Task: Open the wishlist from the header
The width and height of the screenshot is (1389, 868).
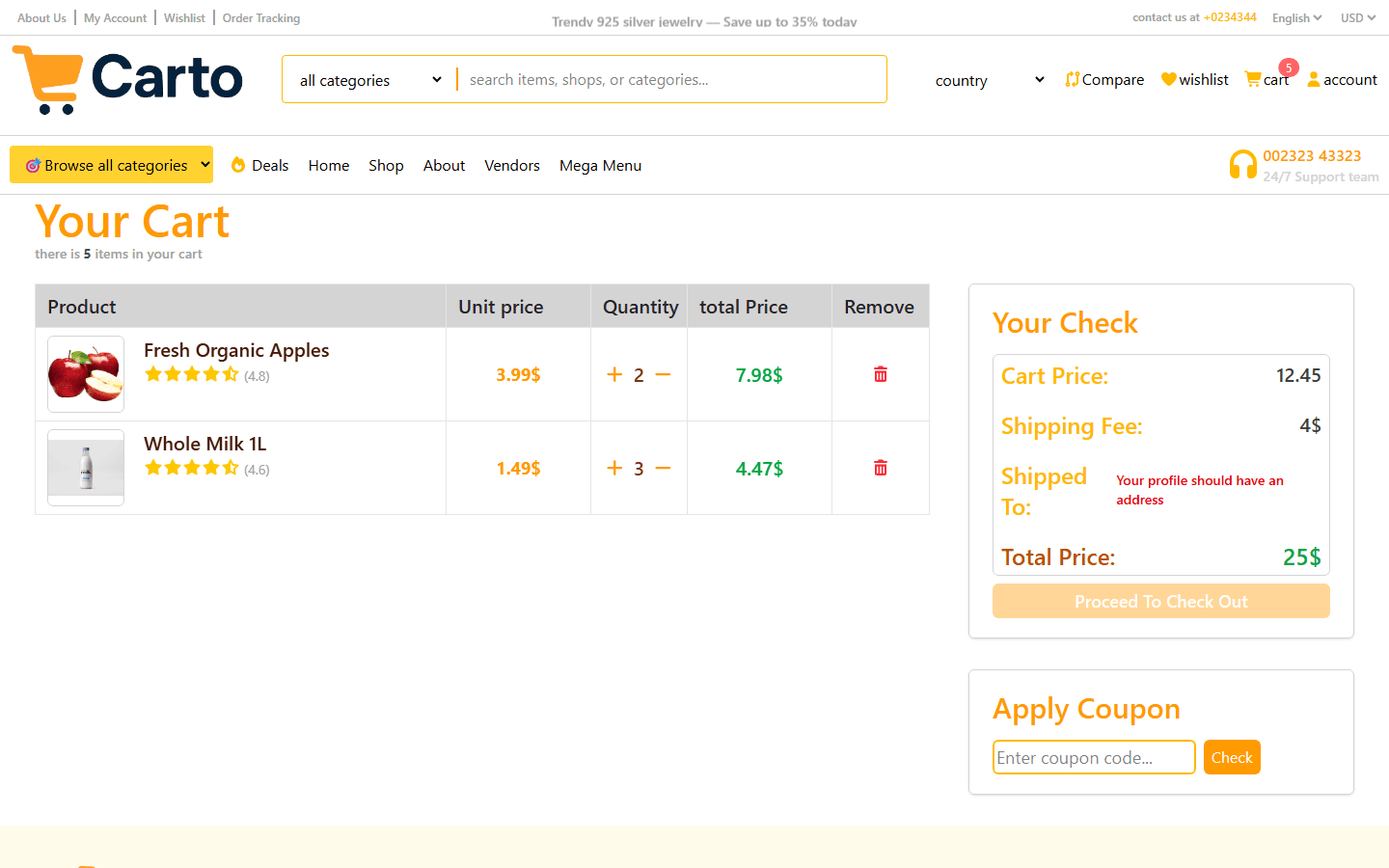Action: (1194, 79)
